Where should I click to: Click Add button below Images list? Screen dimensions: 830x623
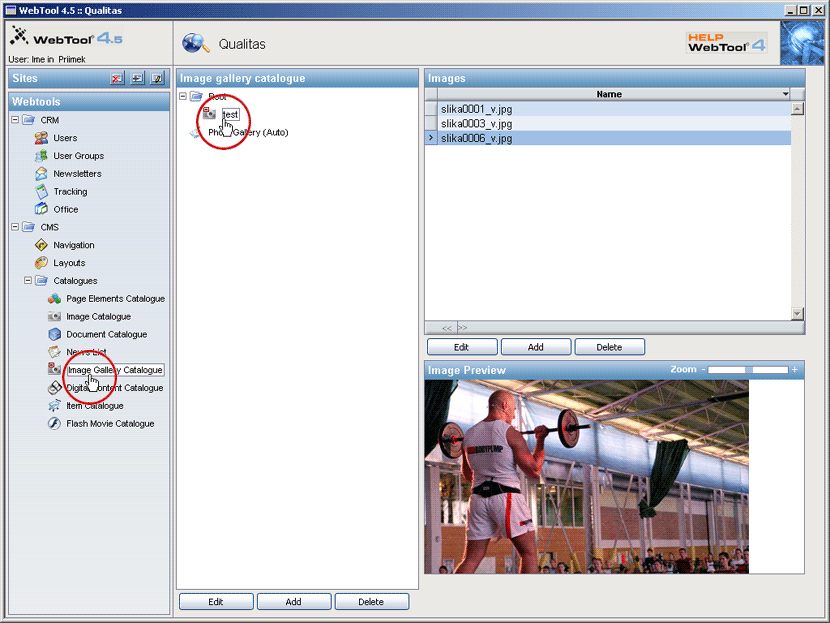[x=536, y=347]
